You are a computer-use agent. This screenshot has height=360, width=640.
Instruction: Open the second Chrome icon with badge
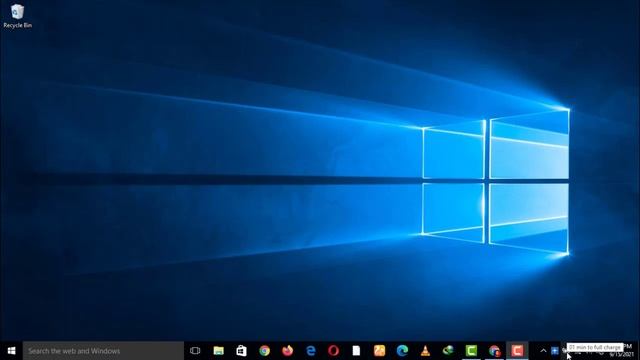click(494, 351)
